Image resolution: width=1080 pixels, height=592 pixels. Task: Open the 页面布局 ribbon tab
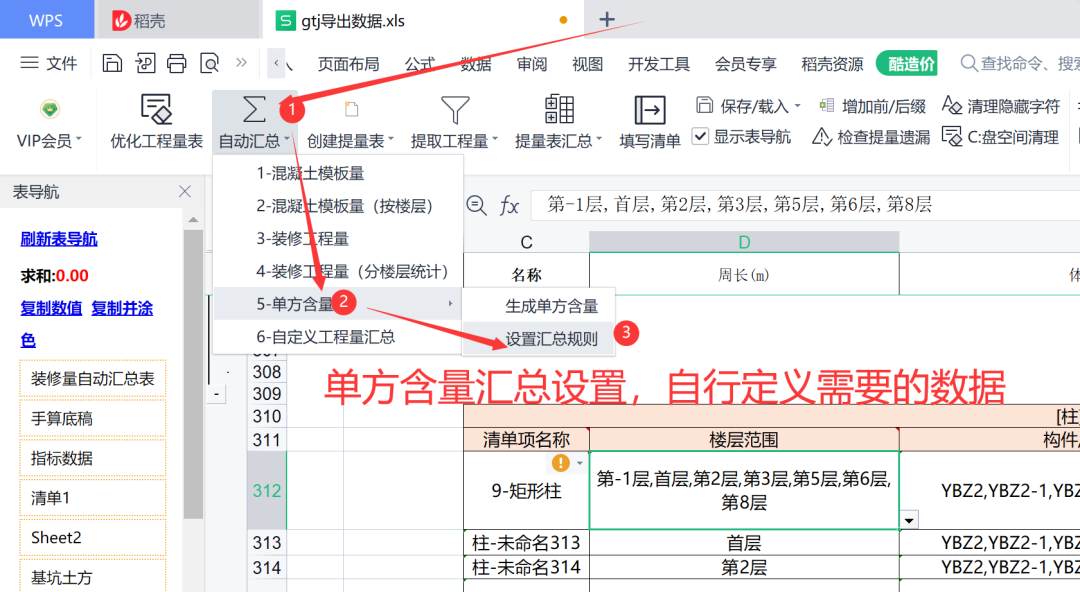(348, 64)
